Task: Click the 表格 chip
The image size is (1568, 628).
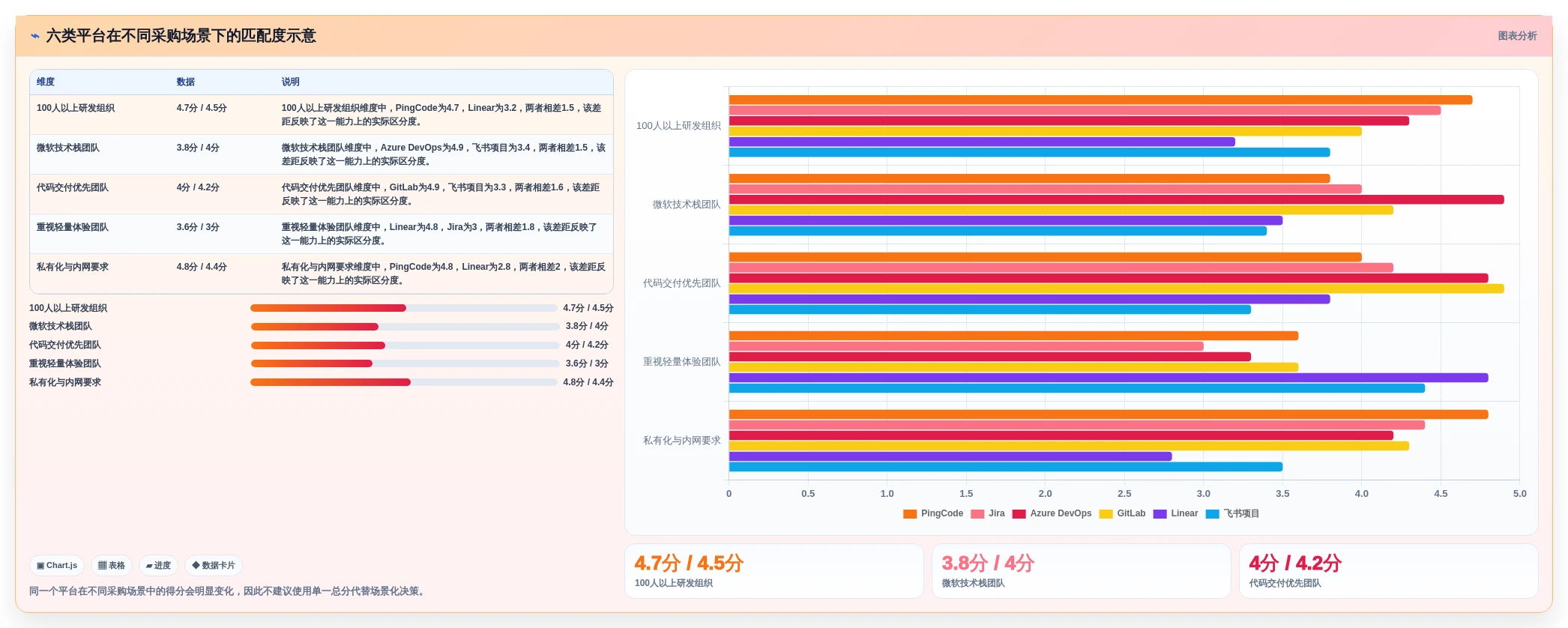Action: [112, 566]
